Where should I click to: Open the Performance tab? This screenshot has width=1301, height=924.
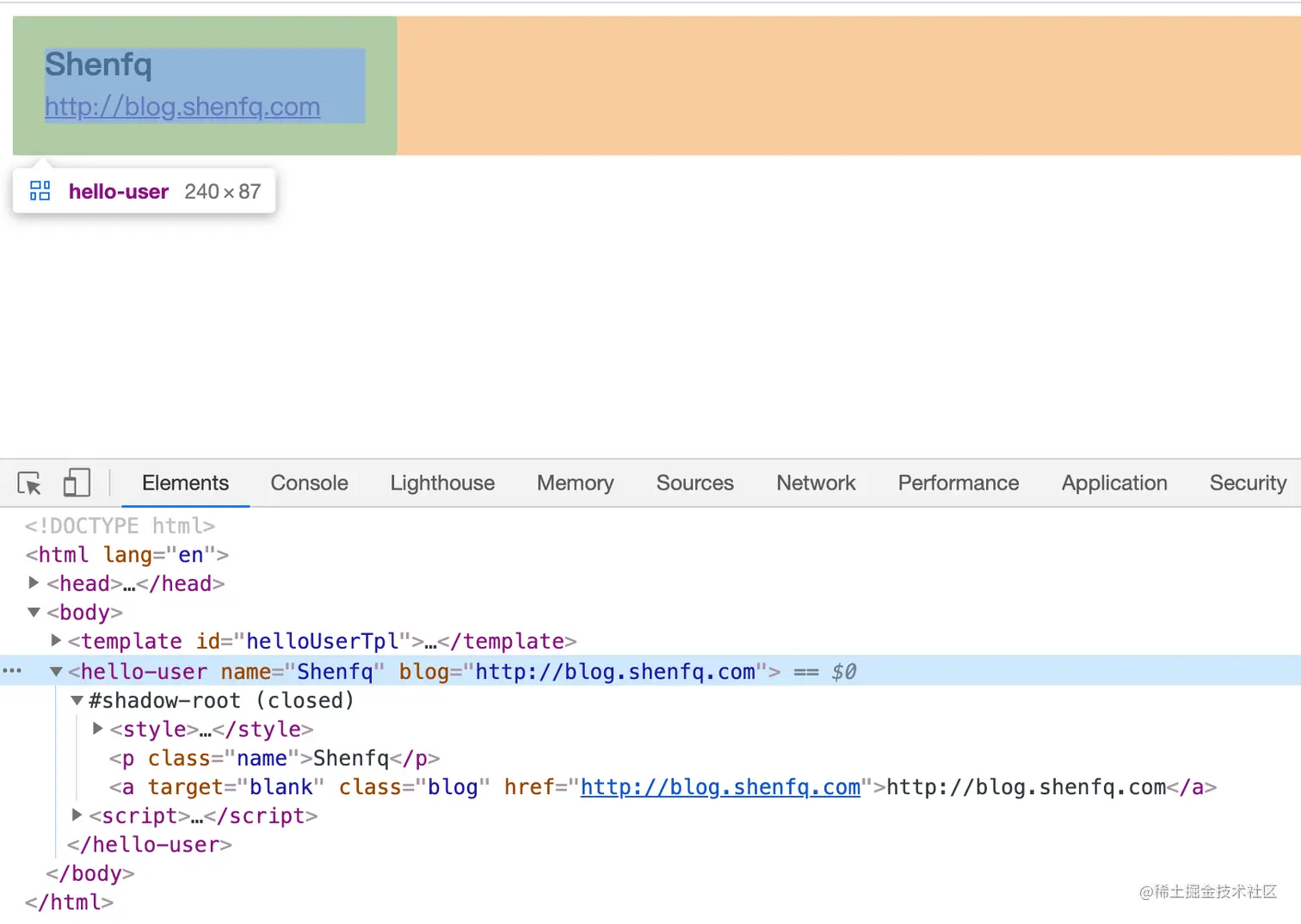pos(959,484)
